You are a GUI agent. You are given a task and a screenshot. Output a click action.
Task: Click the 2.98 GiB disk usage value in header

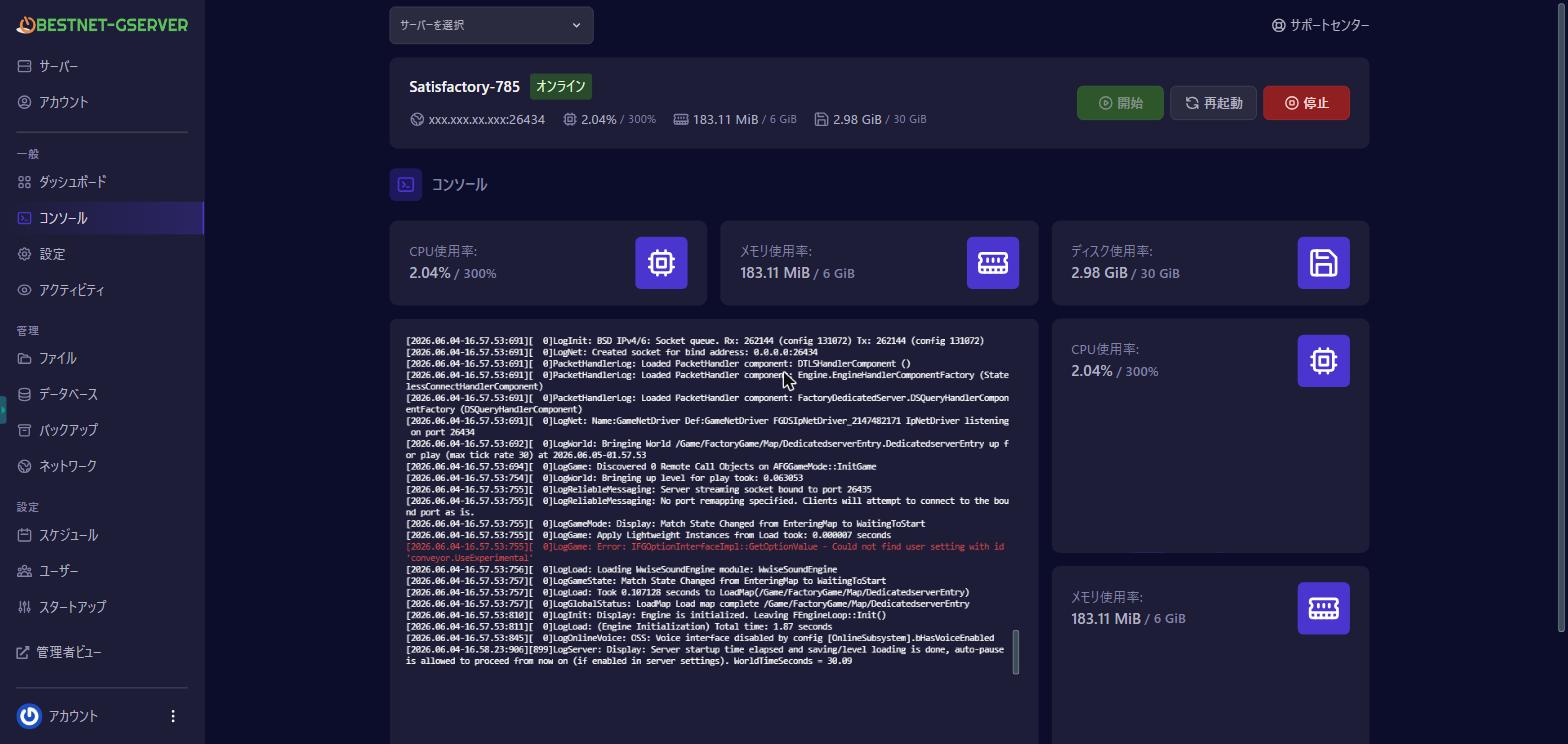click(x=857, y=119)
